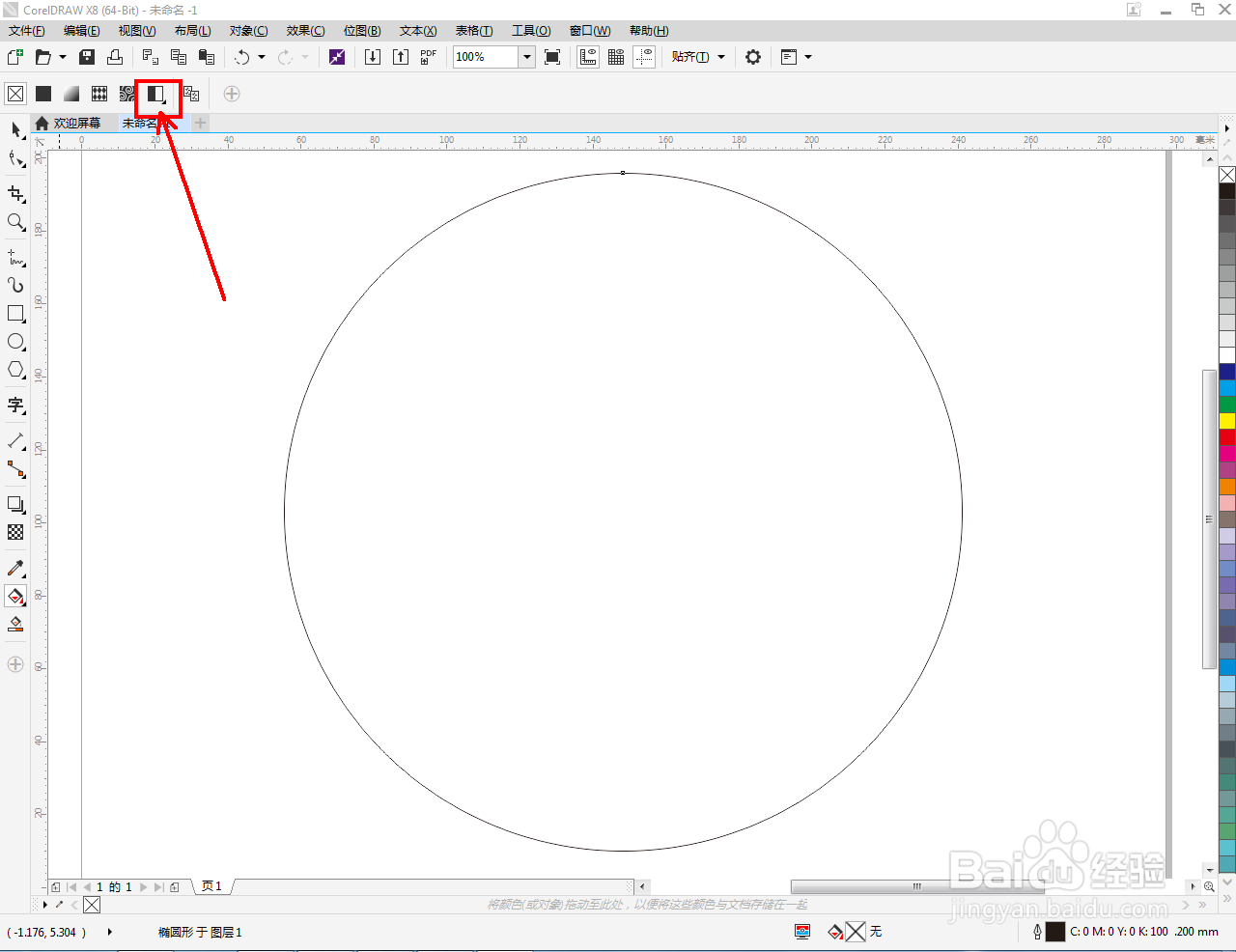Select the No fill button

(15, 94)
